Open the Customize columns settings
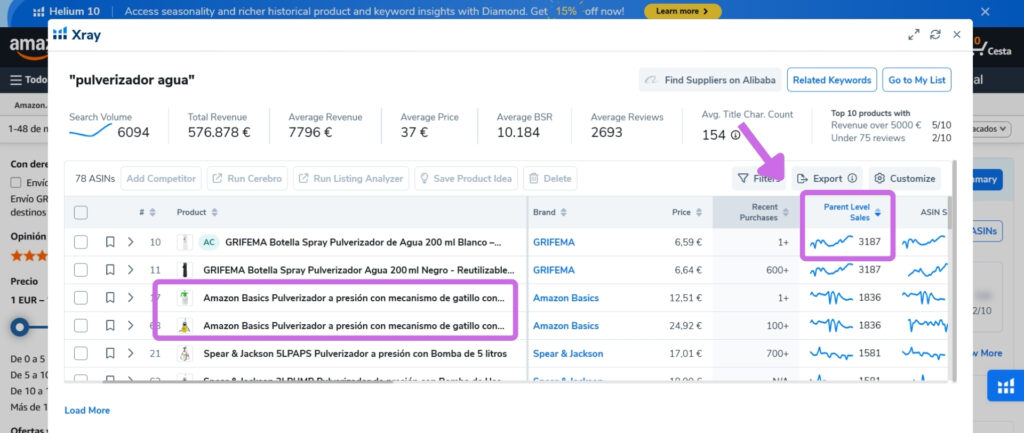Image resolution: width=1024 pixels, height=433 pixels. (904, 178)
